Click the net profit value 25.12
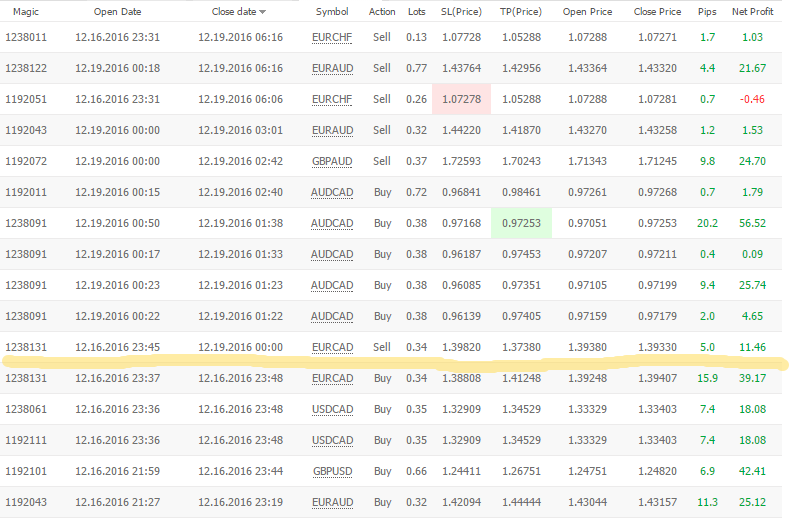This screenshot has height=521, width=789. [x=752, y=502]
